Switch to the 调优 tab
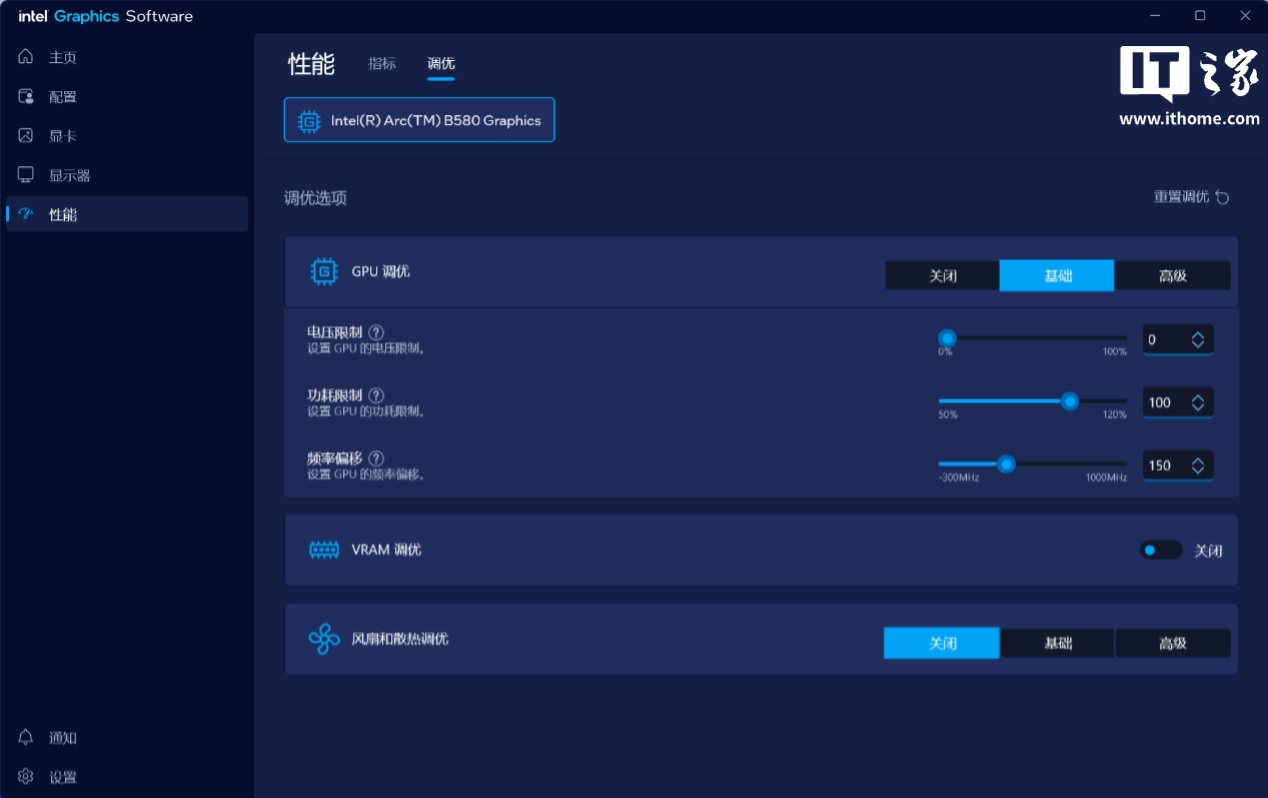Screen dimensions: 1268x798 click(x=440, y=64)
